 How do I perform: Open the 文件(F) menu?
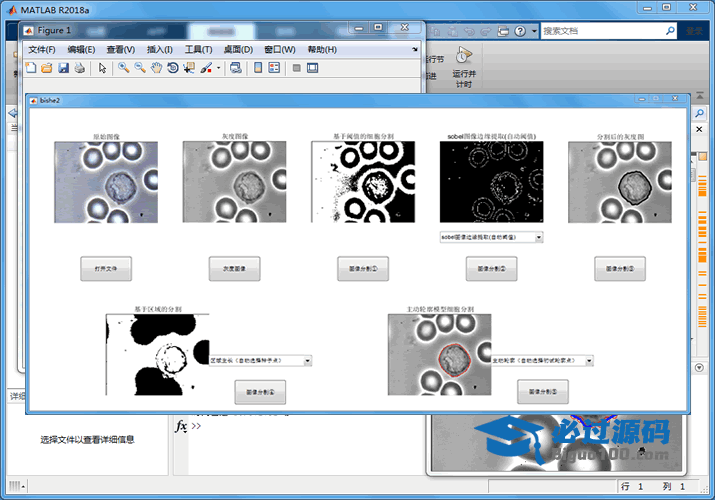(x=42, y=49)
